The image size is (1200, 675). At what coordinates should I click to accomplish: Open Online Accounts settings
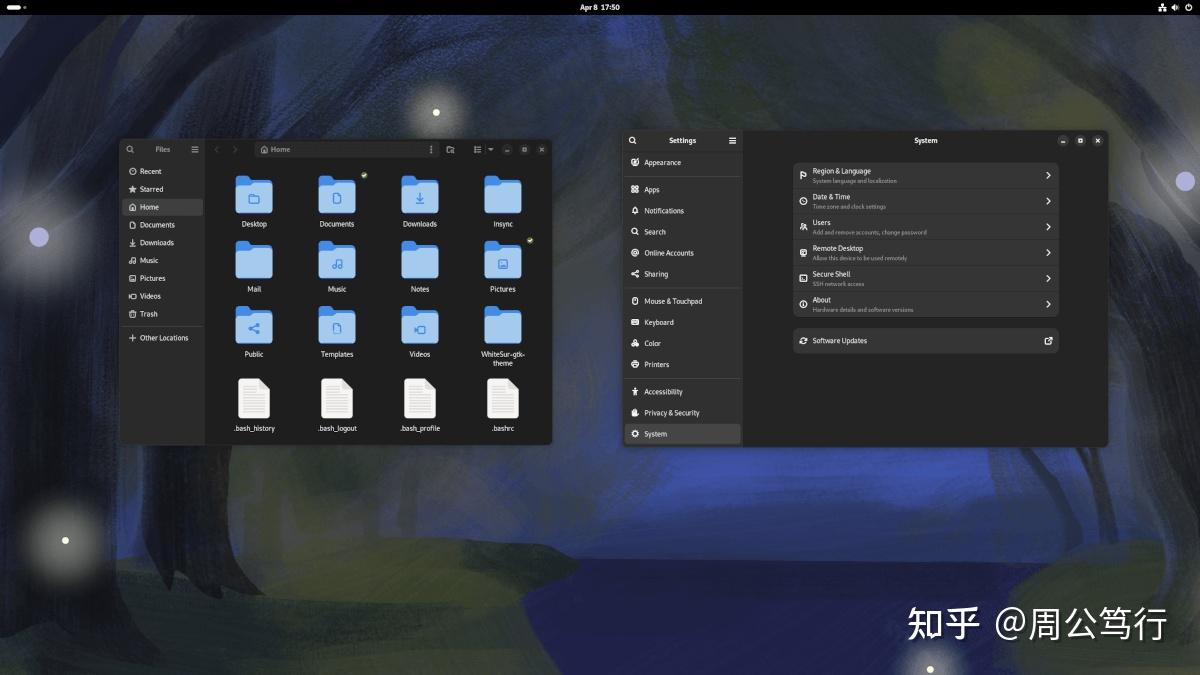pos(667,252)
